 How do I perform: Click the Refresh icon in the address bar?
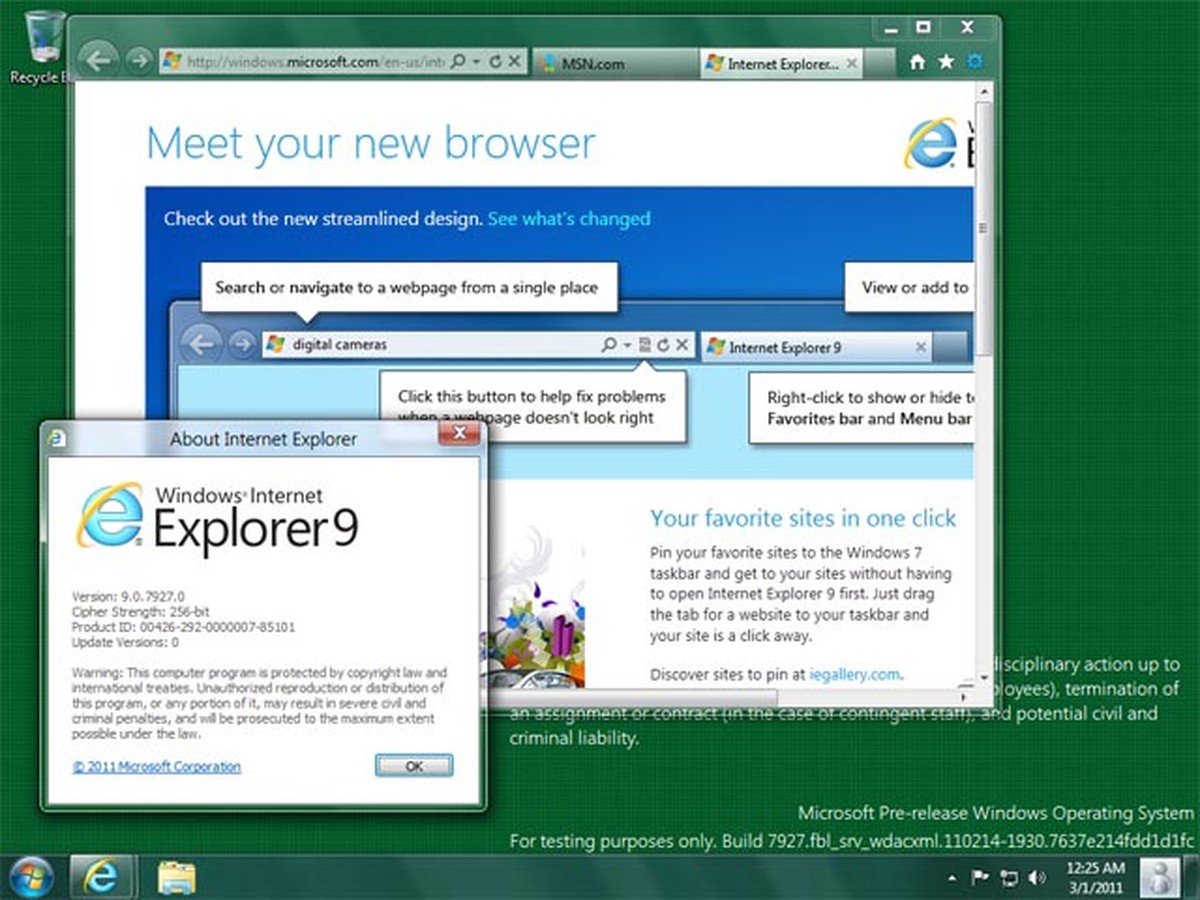click(496, 61)
